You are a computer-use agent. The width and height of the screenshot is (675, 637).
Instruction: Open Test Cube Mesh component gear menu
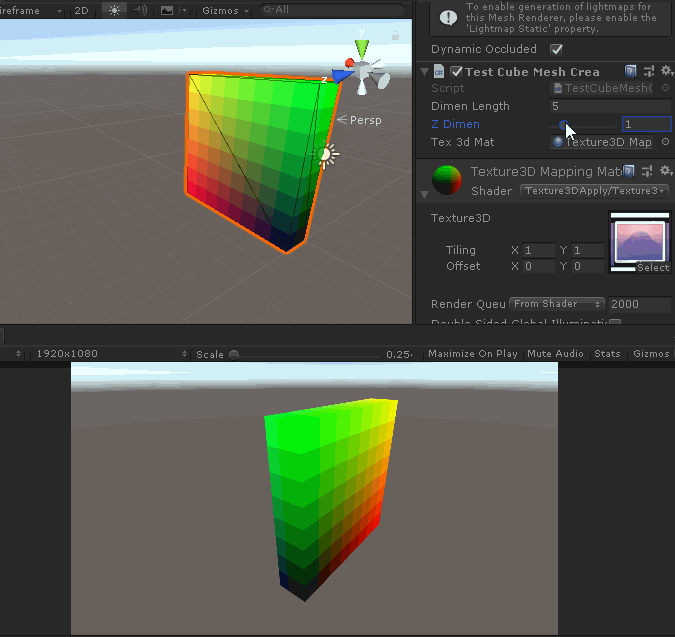(666, 71)
